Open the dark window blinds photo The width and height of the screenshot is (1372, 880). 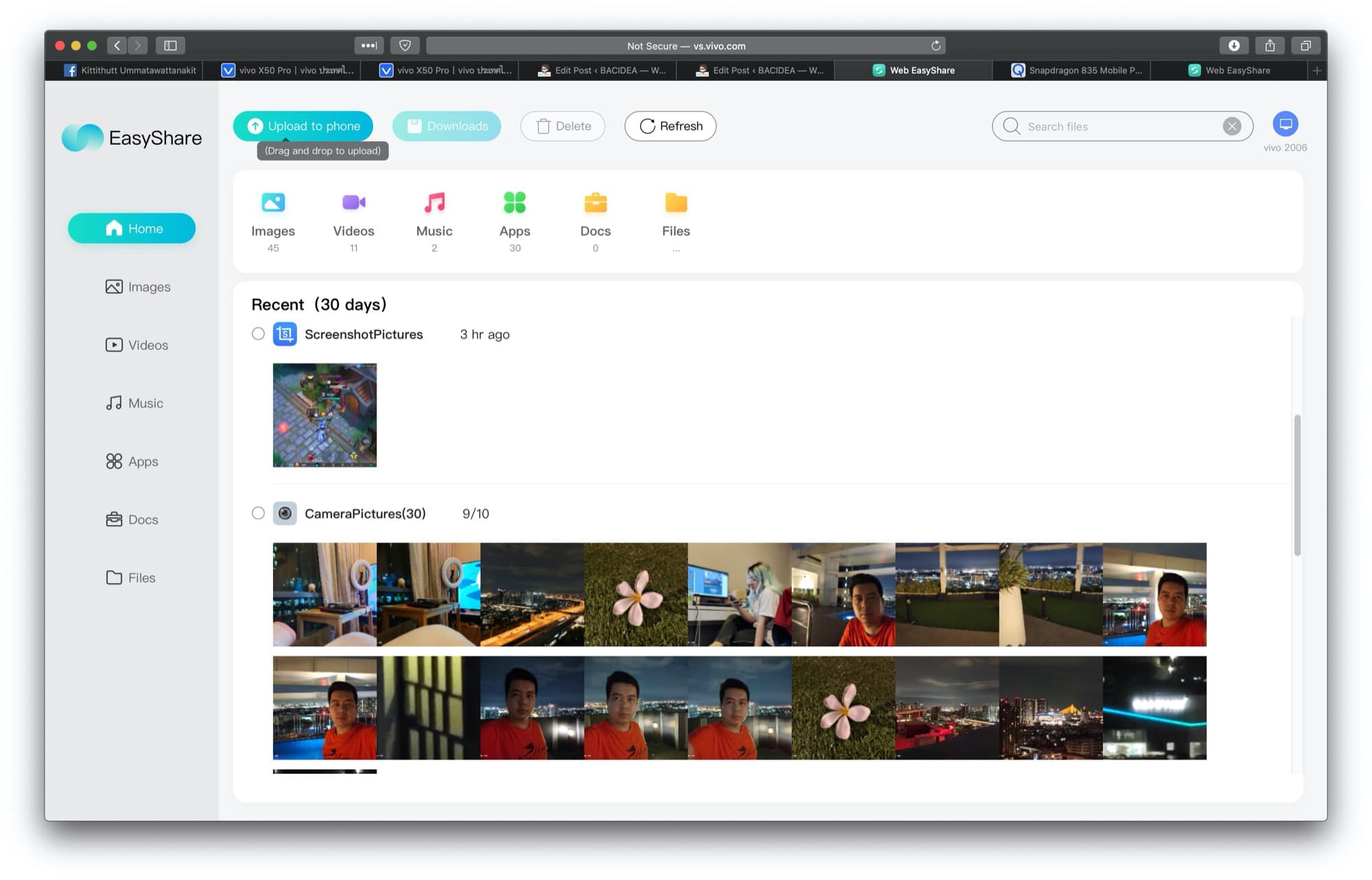coord(429,708)
